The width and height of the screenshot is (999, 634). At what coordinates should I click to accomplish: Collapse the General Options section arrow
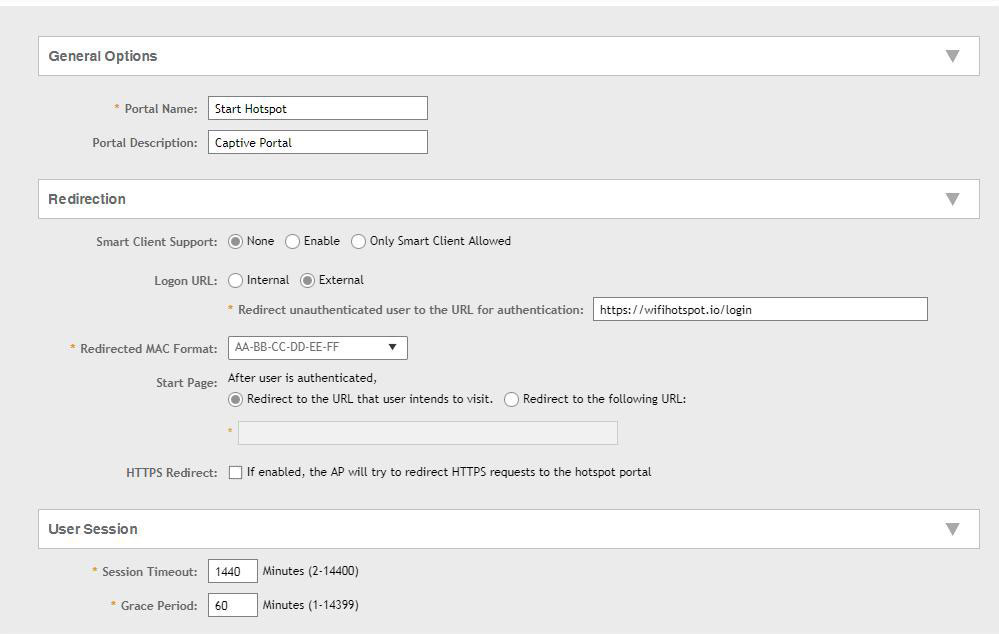[x=952, y=56]
